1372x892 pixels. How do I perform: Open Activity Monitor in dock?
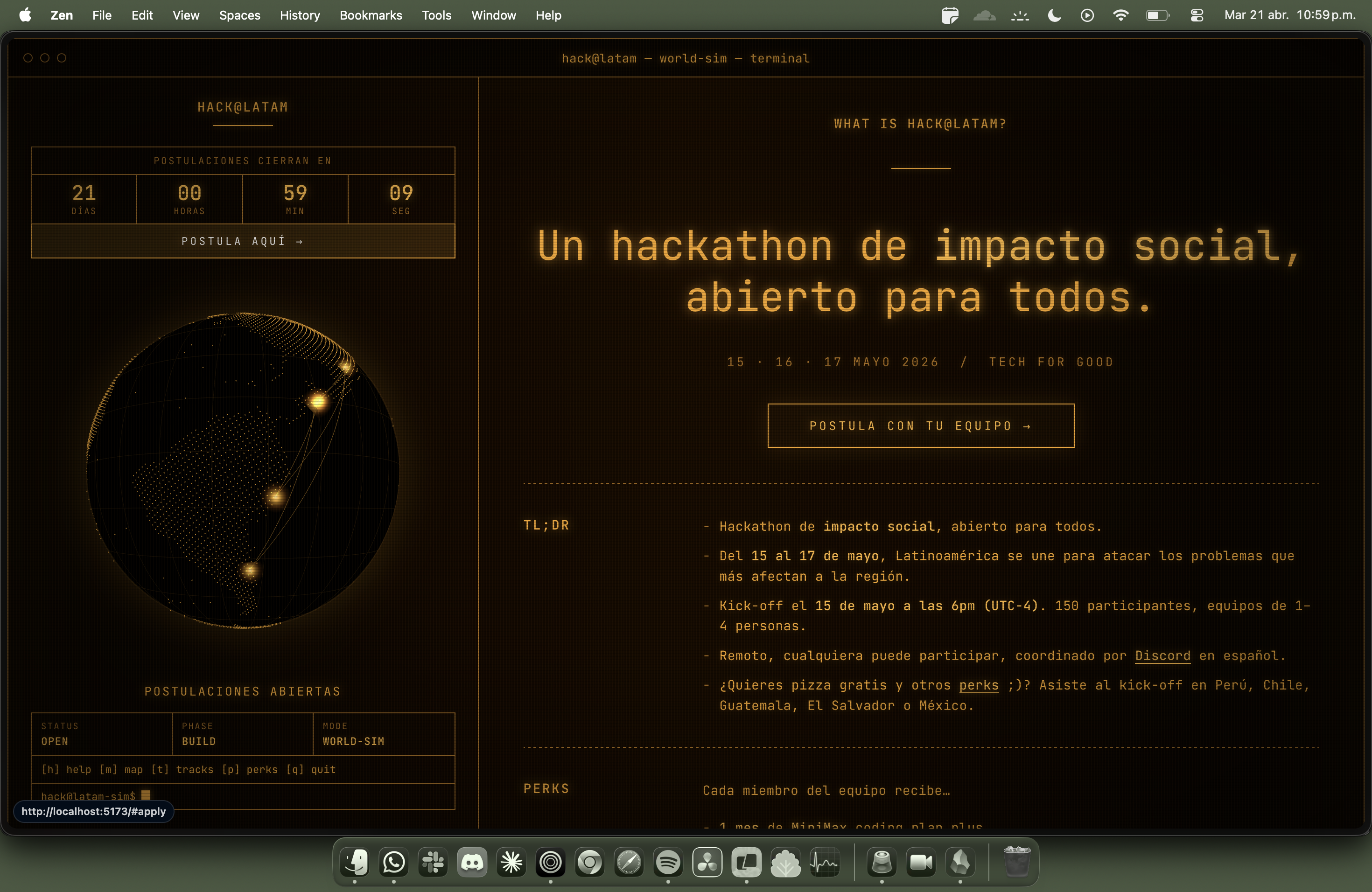pos(825,863)
